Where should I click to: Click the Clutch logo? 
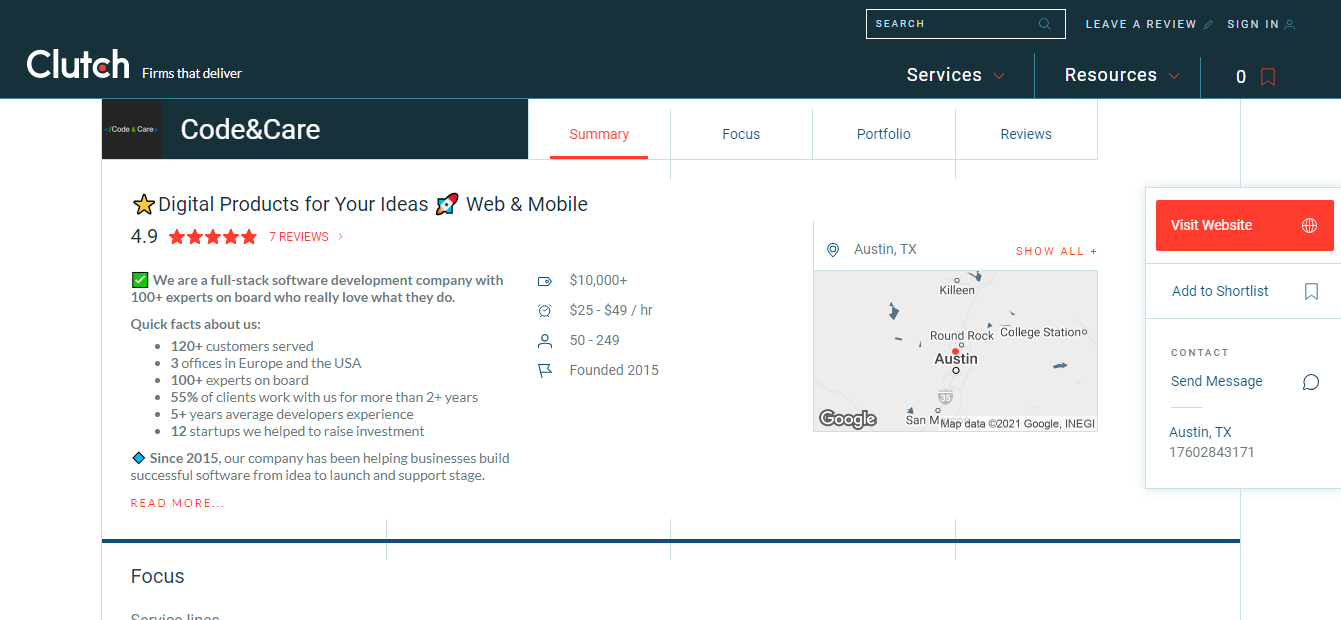click(78, 65)
